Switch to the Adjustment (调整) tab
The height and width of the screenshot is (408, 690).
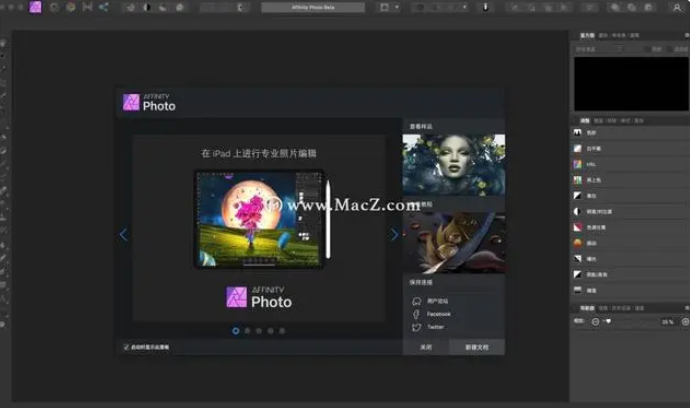pos(584,121)
